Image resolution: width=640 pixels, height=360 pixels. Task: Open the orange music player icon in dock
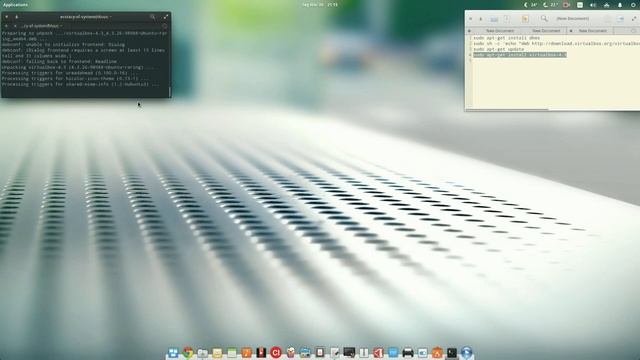[247, 352]
